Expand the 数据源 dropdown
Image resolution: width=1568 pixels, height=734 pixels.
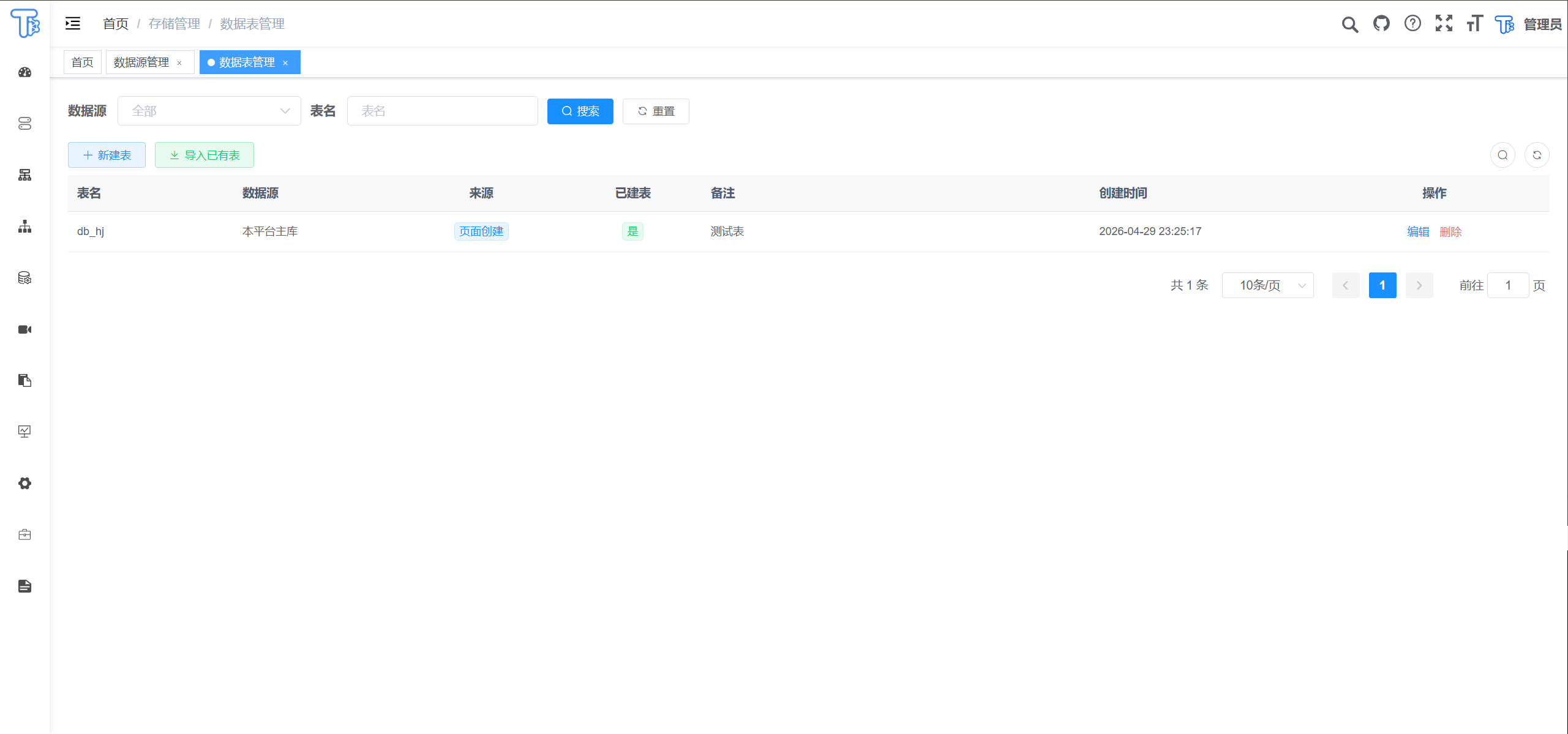[209, 111]
